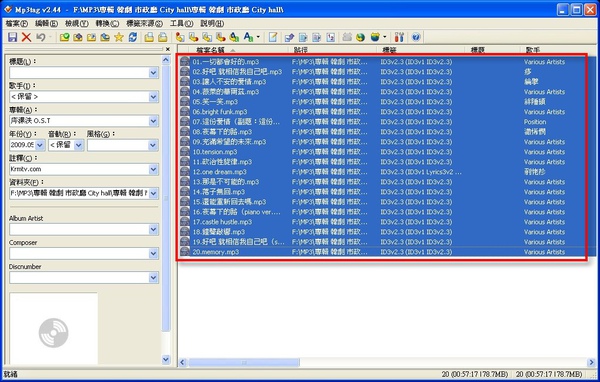This screenshot has width=600, height=382.
Task: Open the dropdown arrow beside the Web sources icon
Action: (385, 37)
